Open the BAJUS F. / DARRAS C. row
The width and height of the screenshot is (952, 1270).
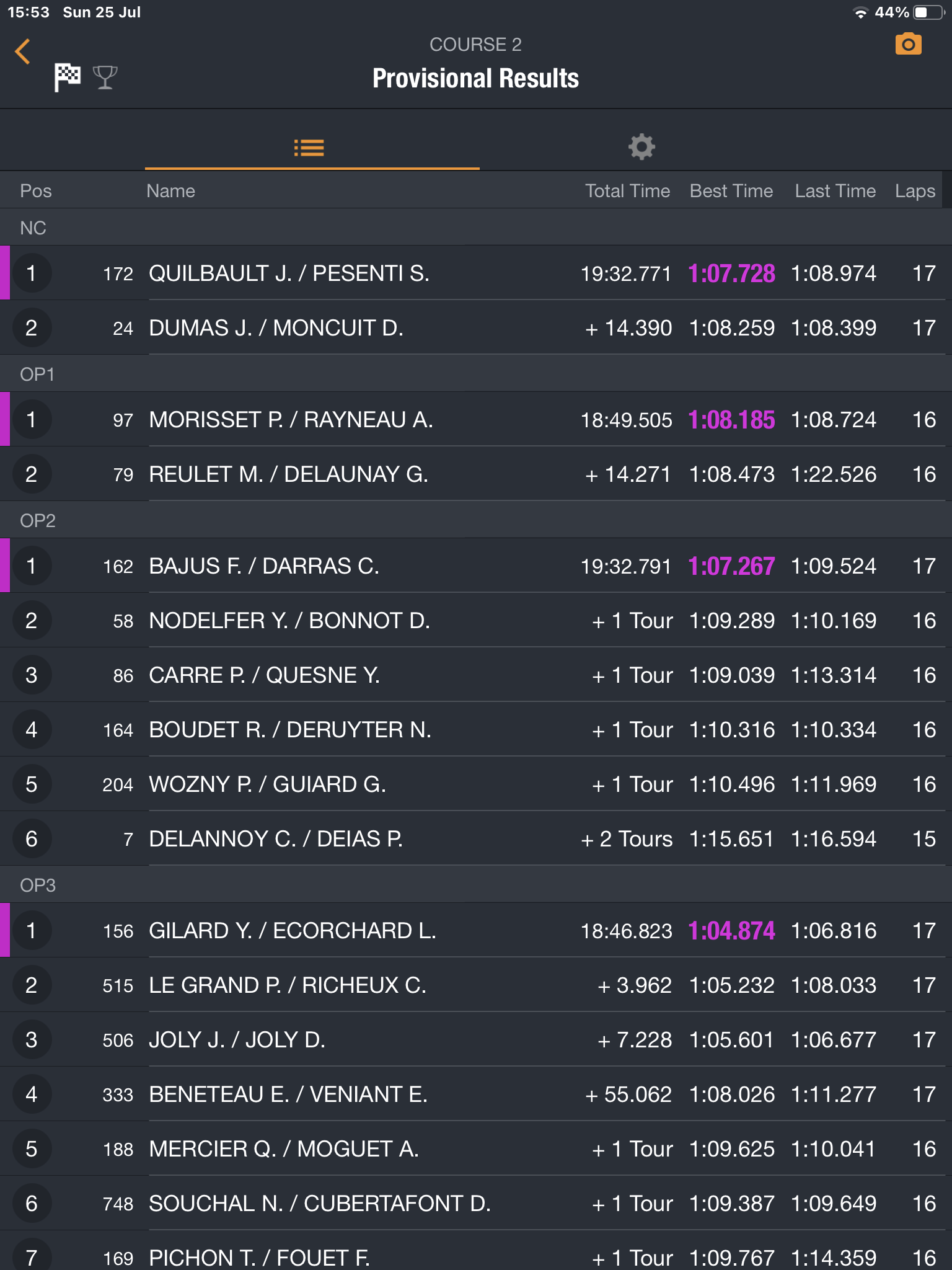264,566
